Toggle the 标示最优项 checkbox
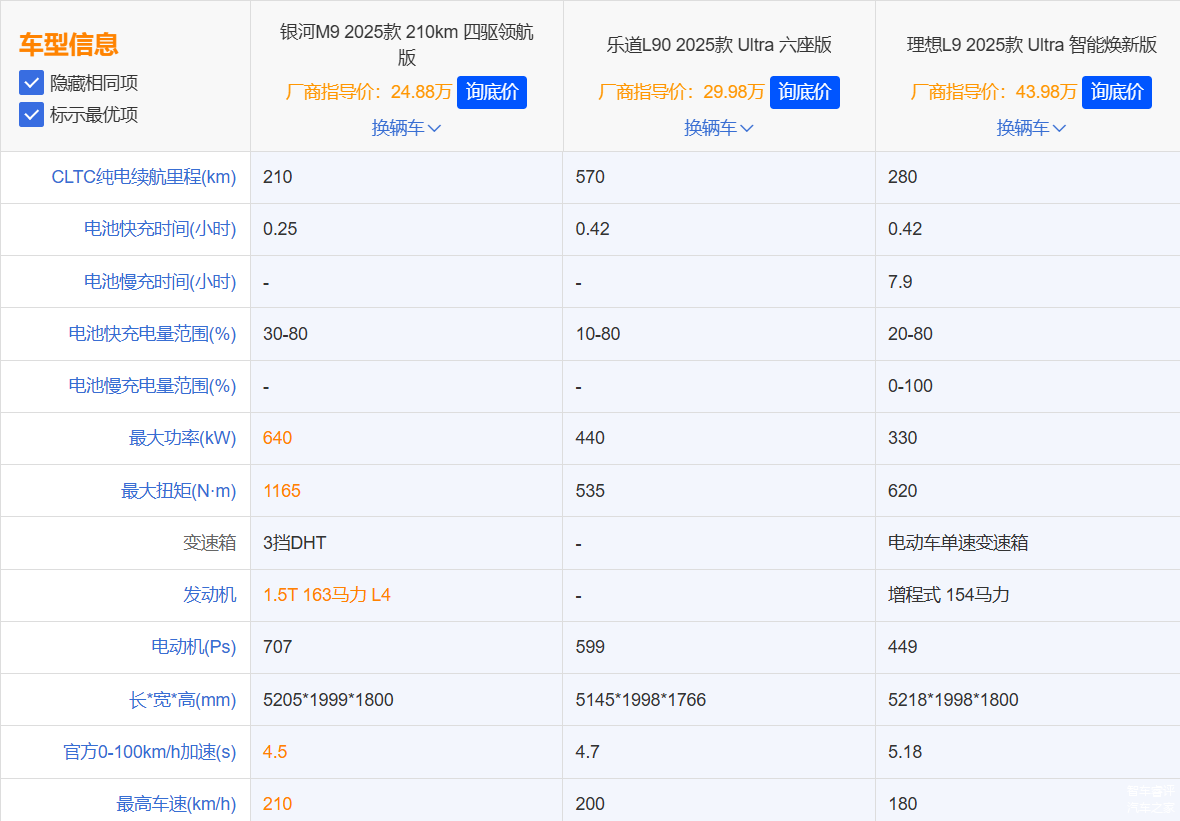Screen dimensions: 1180x821 click(x=31, y=115)
